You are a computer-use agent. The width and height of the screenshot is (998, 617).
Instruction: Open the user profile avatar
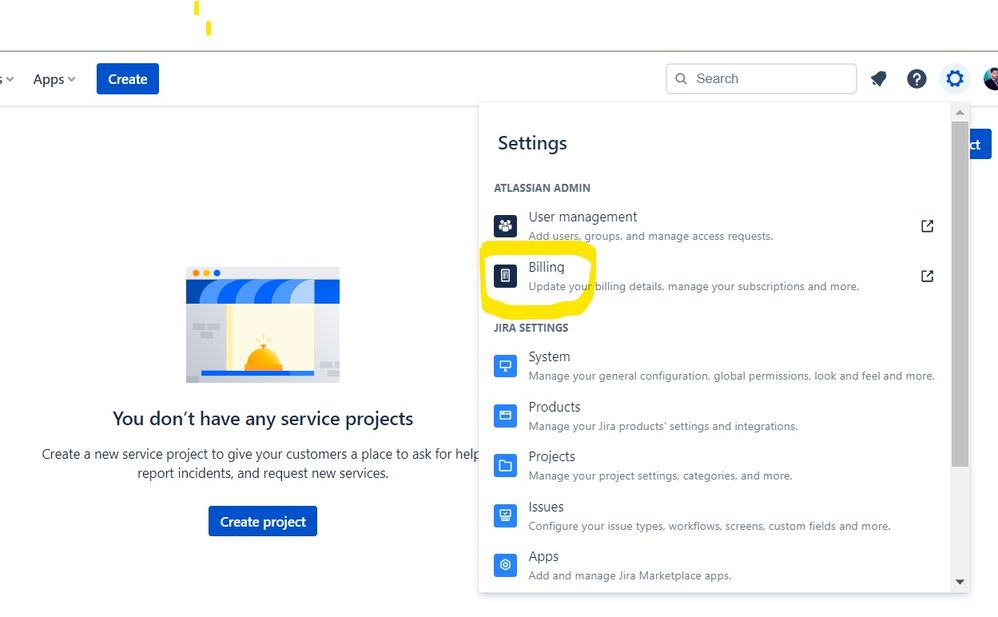[991, 79]
